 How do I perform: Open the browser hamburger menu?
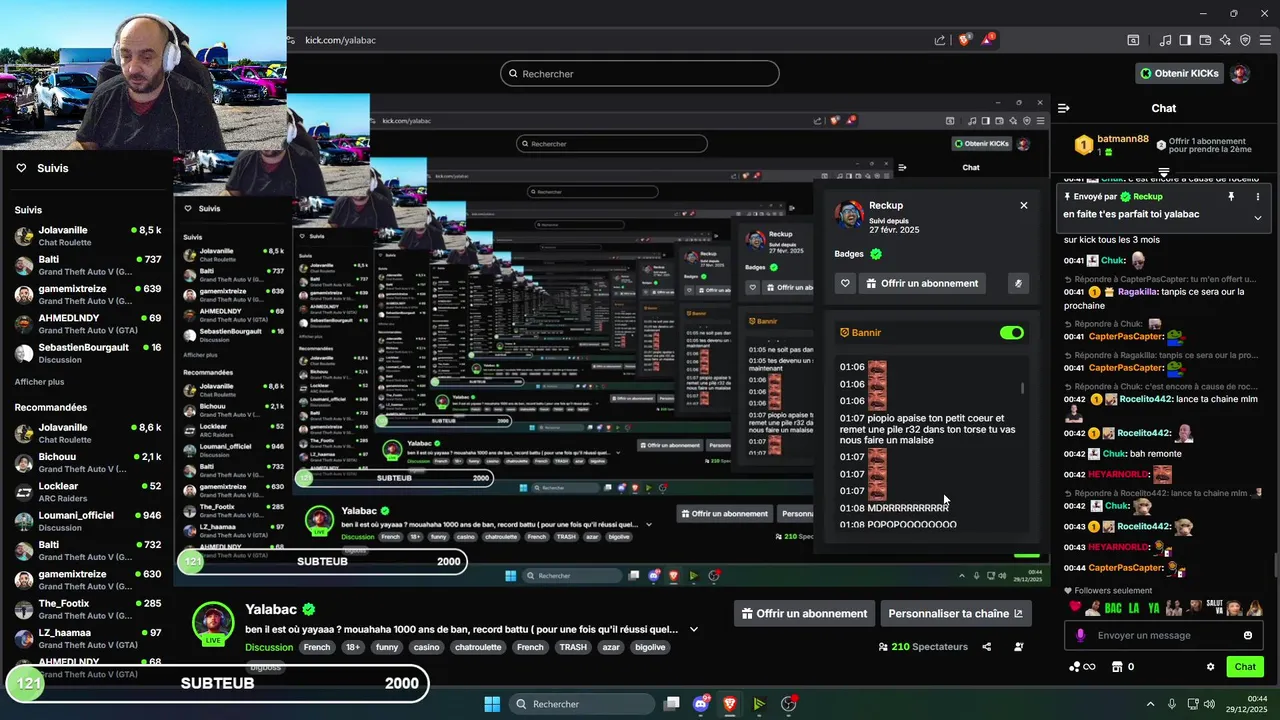[1265, 40]
